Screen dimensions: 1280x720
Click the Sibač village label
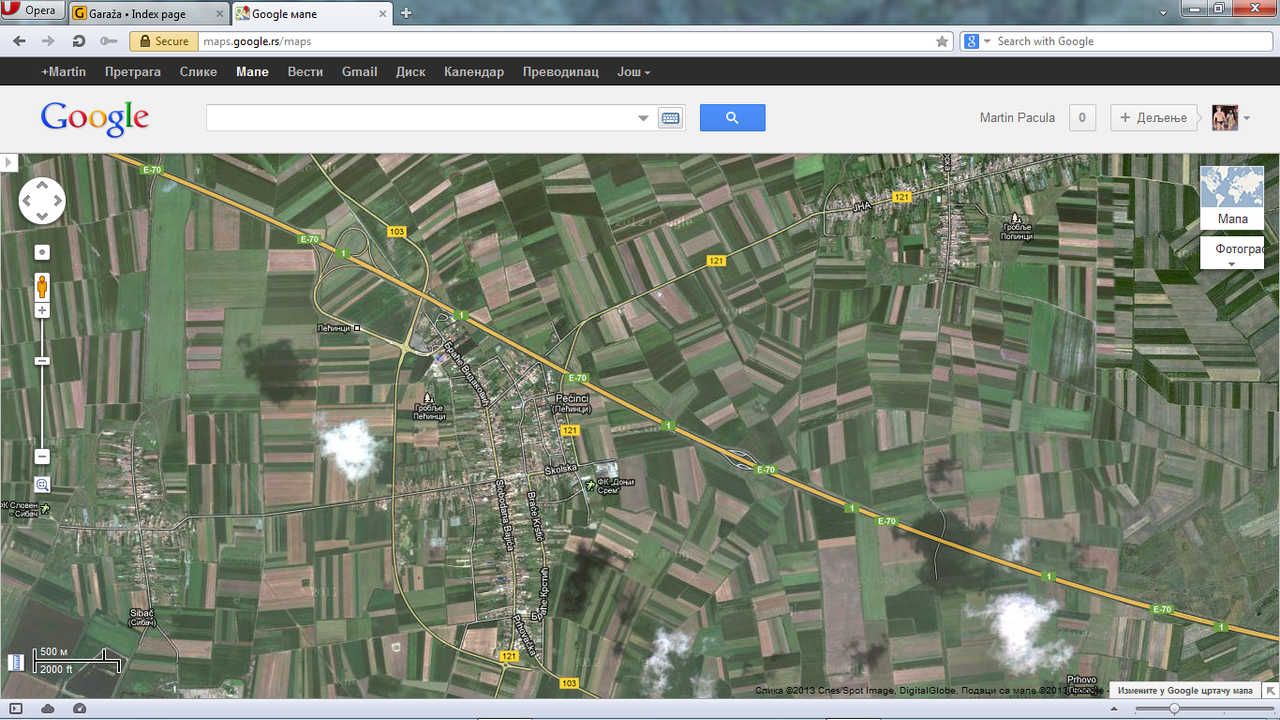[x=141, y=611]
